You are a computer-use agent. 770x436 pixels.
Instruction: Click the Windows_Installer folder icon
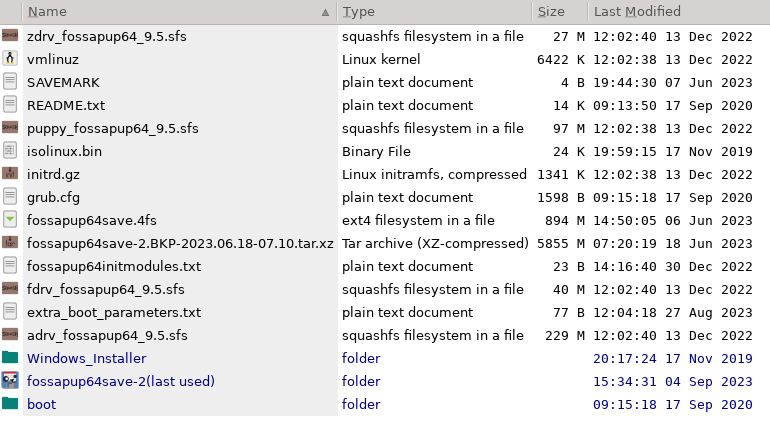[x=10, y=357]
